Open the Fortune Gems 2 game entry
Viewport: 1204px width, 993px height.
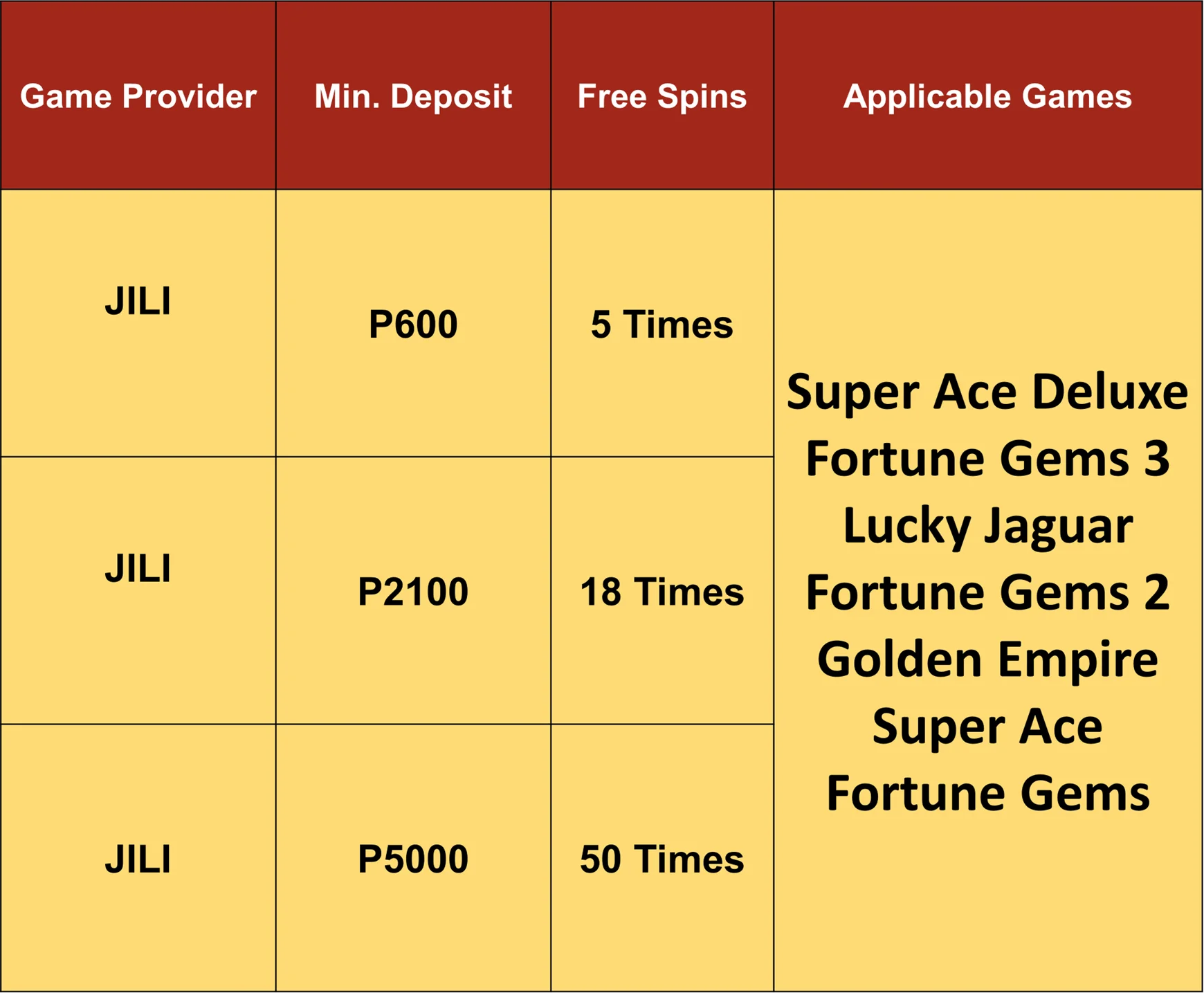point(987,592)
